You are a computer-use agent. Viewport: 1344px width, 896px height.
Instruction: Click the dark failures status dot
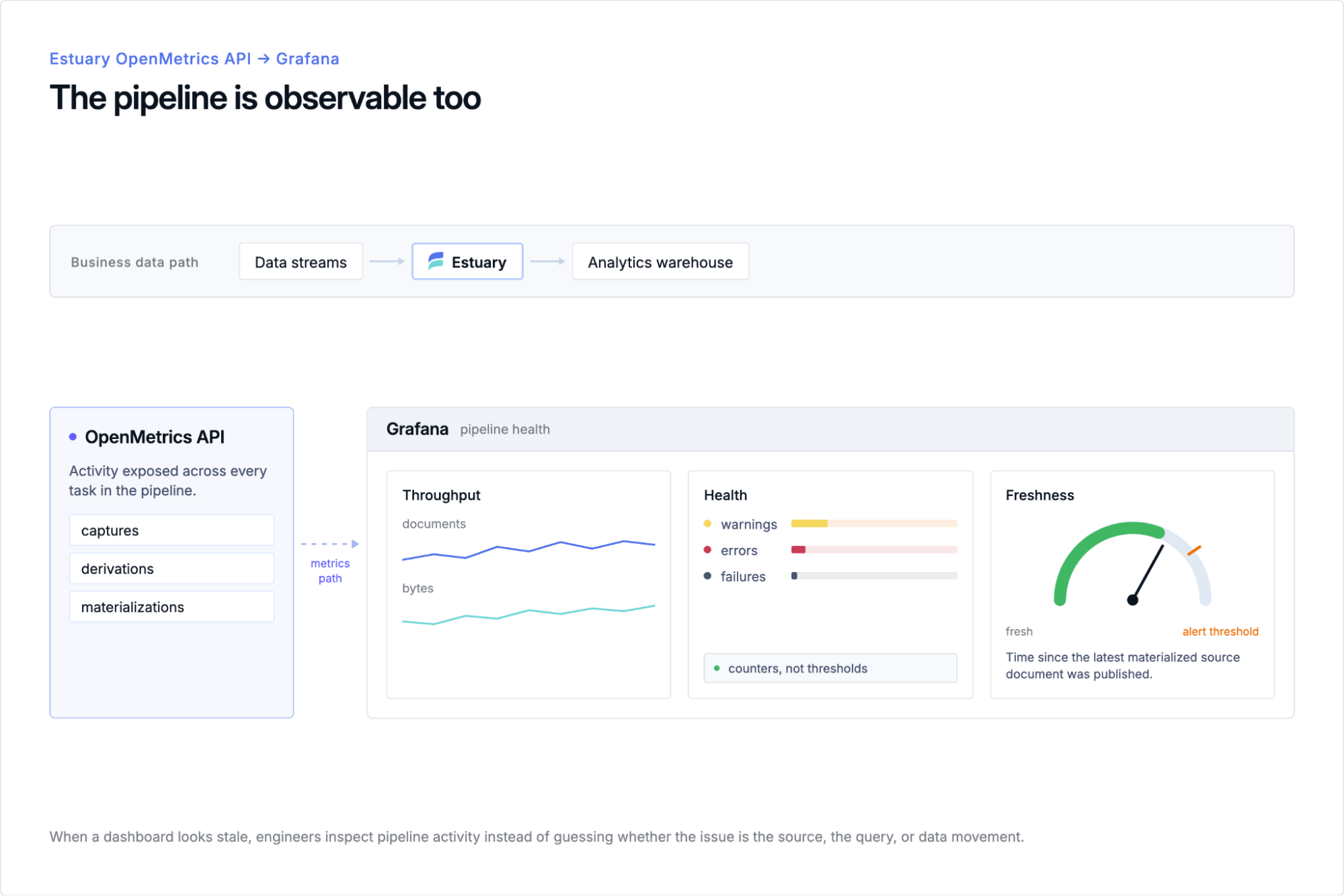pos(707,576)
